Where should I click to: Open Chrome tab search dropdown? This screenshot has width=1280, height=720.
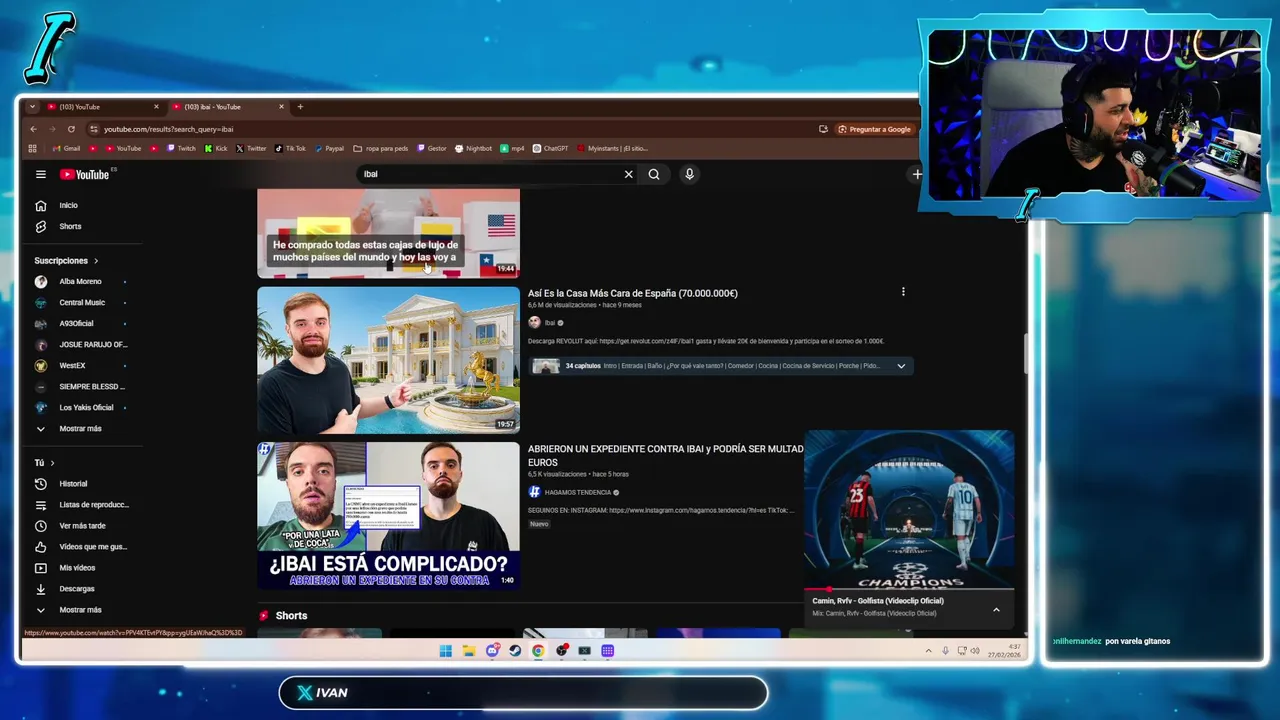click(x=32, y=107)
